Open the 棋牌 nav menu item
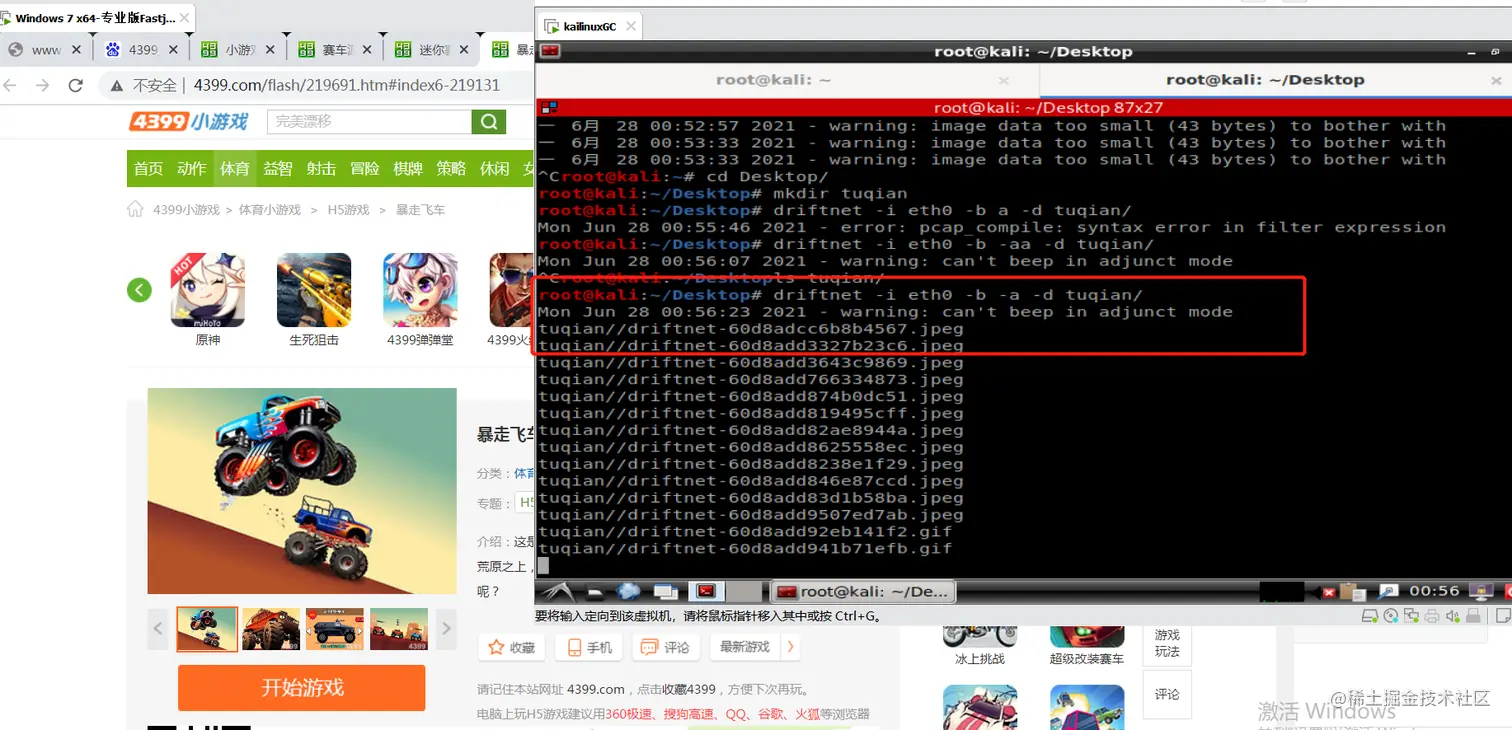The image size is (1512, 730). click(x=408, y=169)
